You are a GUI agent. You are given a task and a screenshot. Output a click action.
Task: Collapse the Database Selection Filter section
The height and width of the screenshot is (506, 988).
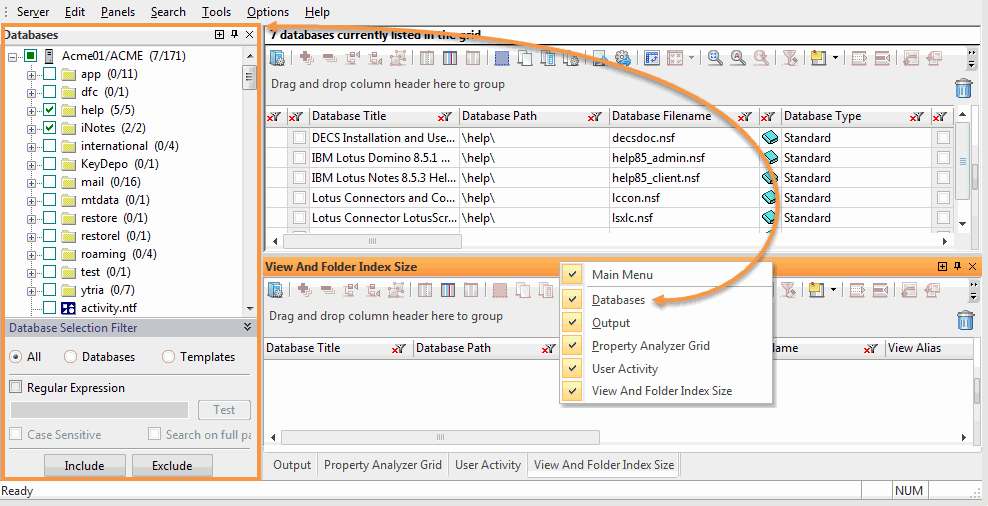[247, 327]
